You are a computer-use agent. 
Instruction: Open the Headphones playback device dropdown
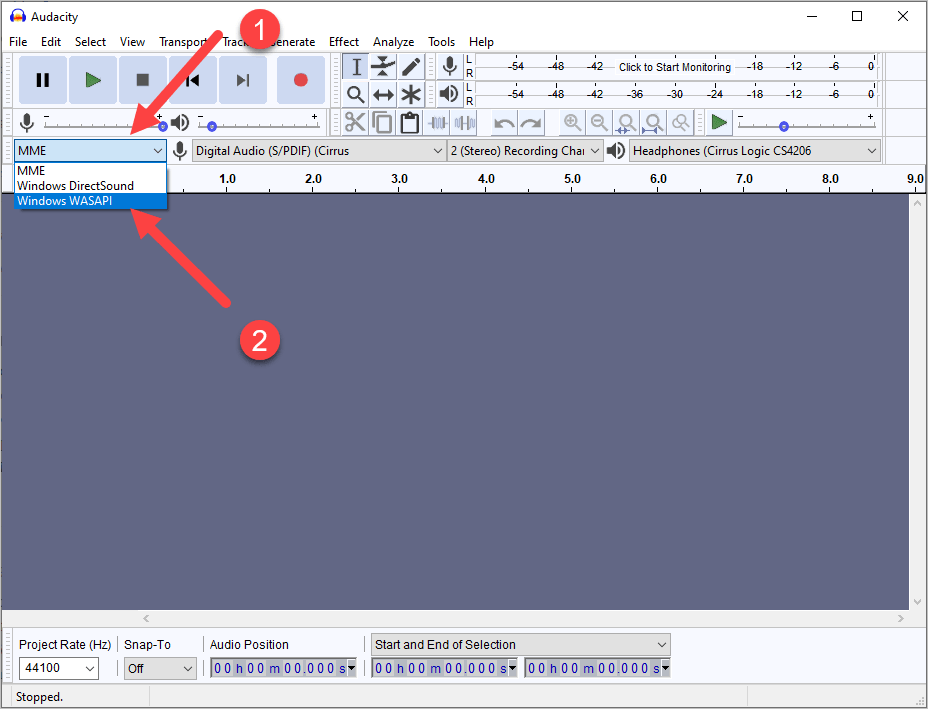[755, 151]
